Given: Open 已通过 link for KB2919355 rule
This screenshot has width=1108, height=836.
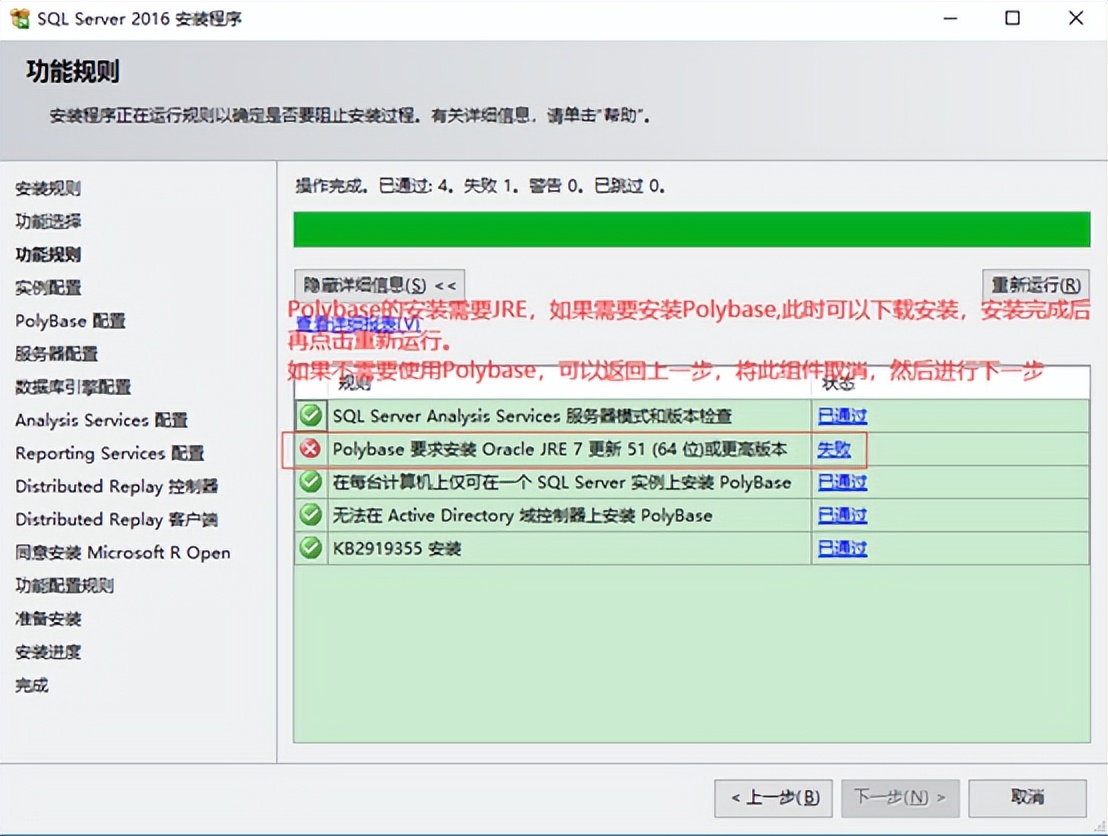Looking at the screenshot, I should (842, 548).
